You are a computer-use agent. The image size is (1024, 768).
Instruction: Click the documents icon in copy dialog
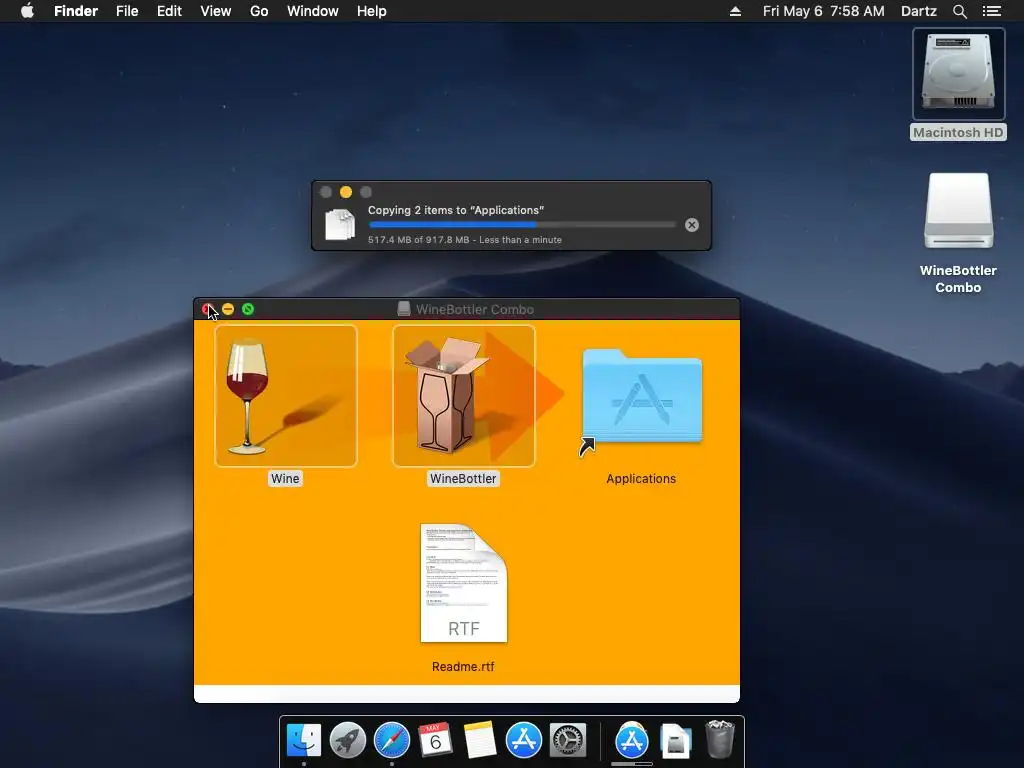pyautogui.click(x=340, y=224)
